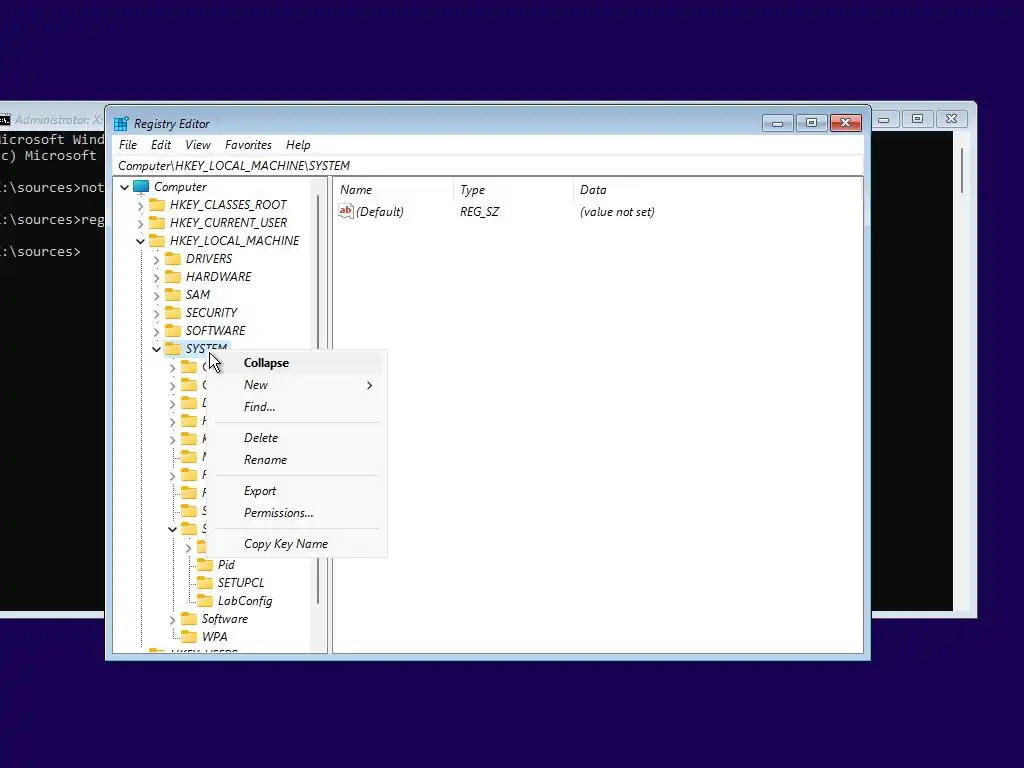Image resolution: width=1024 pixels, height=768 pixels.
Task: Choose Delete in the context menu
Action: [x=298, y=438]
